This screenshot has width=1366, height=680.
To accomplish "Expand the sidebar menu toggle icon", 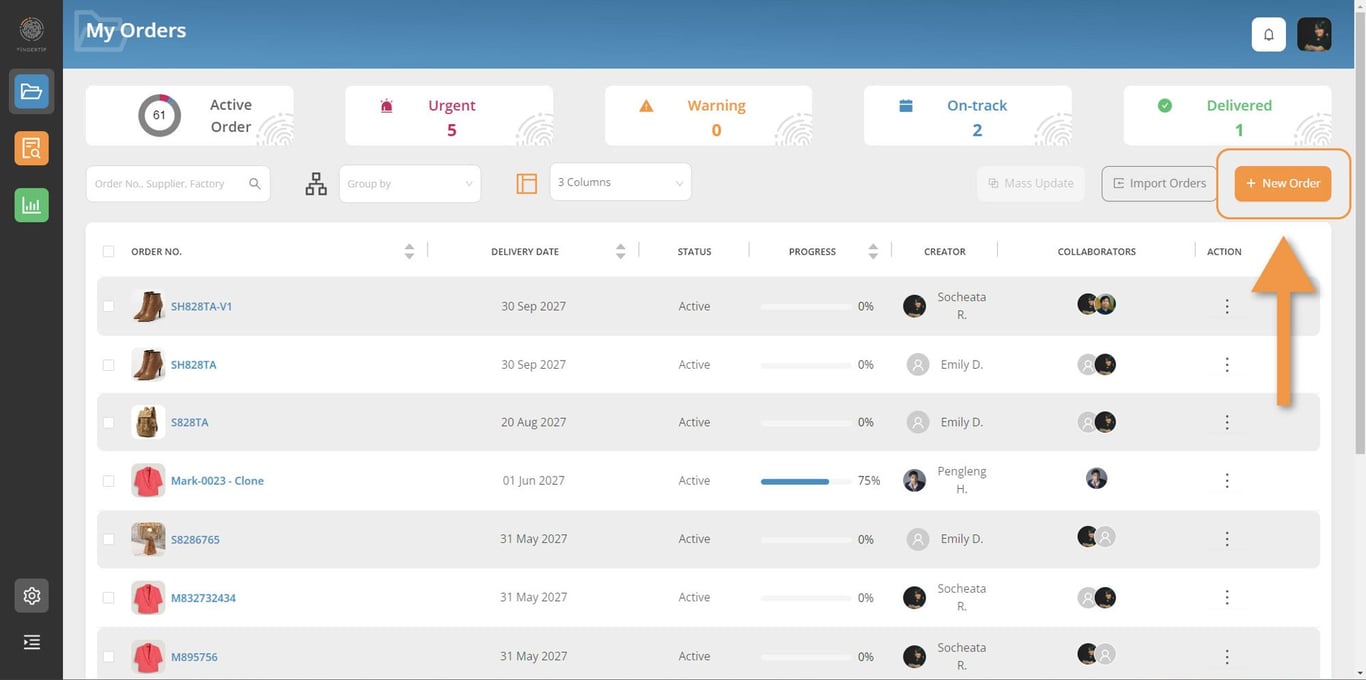I will point(32,642).
